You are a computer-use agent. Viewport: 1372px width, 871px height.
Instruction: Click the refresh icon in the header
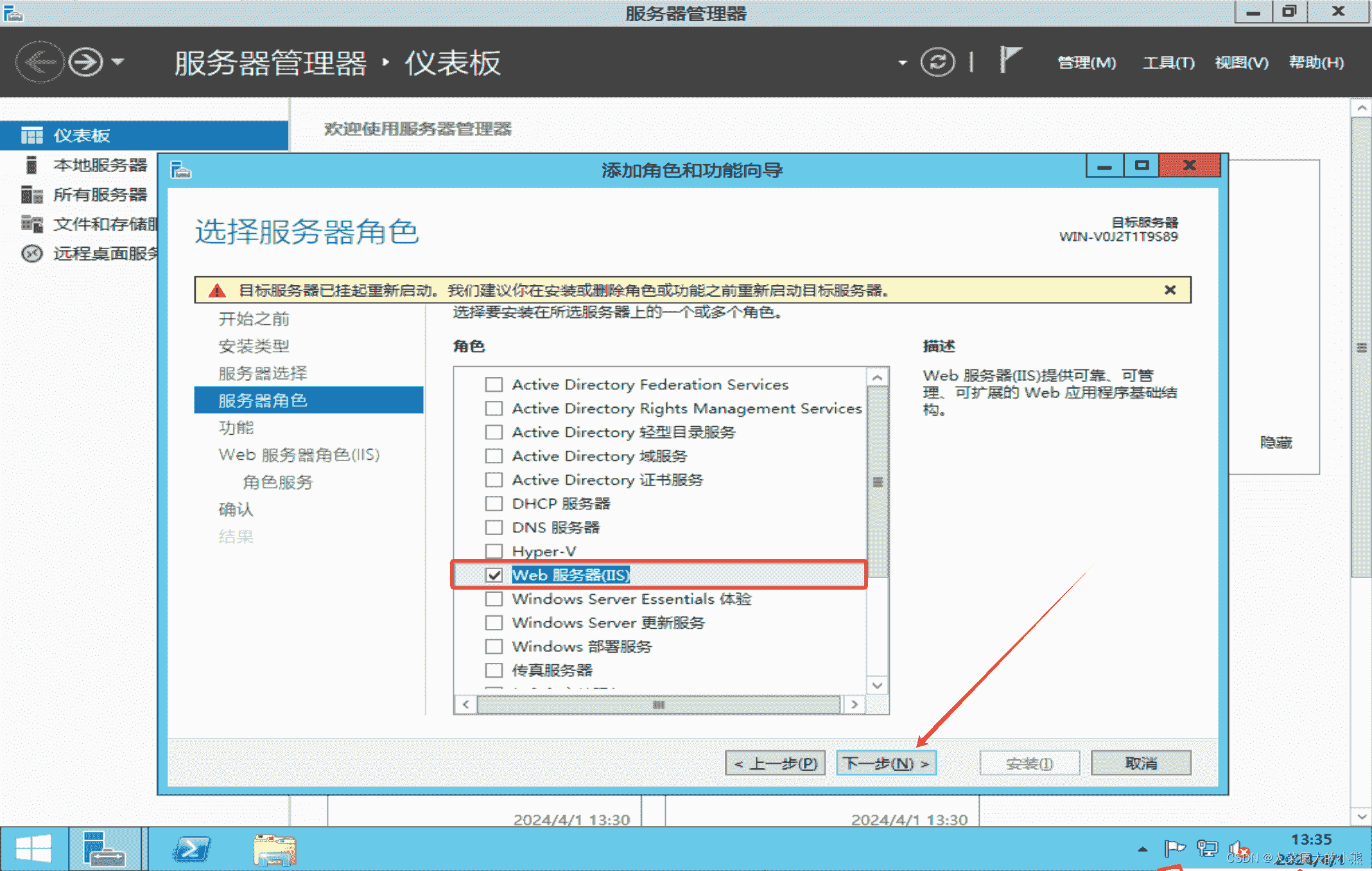937,62
